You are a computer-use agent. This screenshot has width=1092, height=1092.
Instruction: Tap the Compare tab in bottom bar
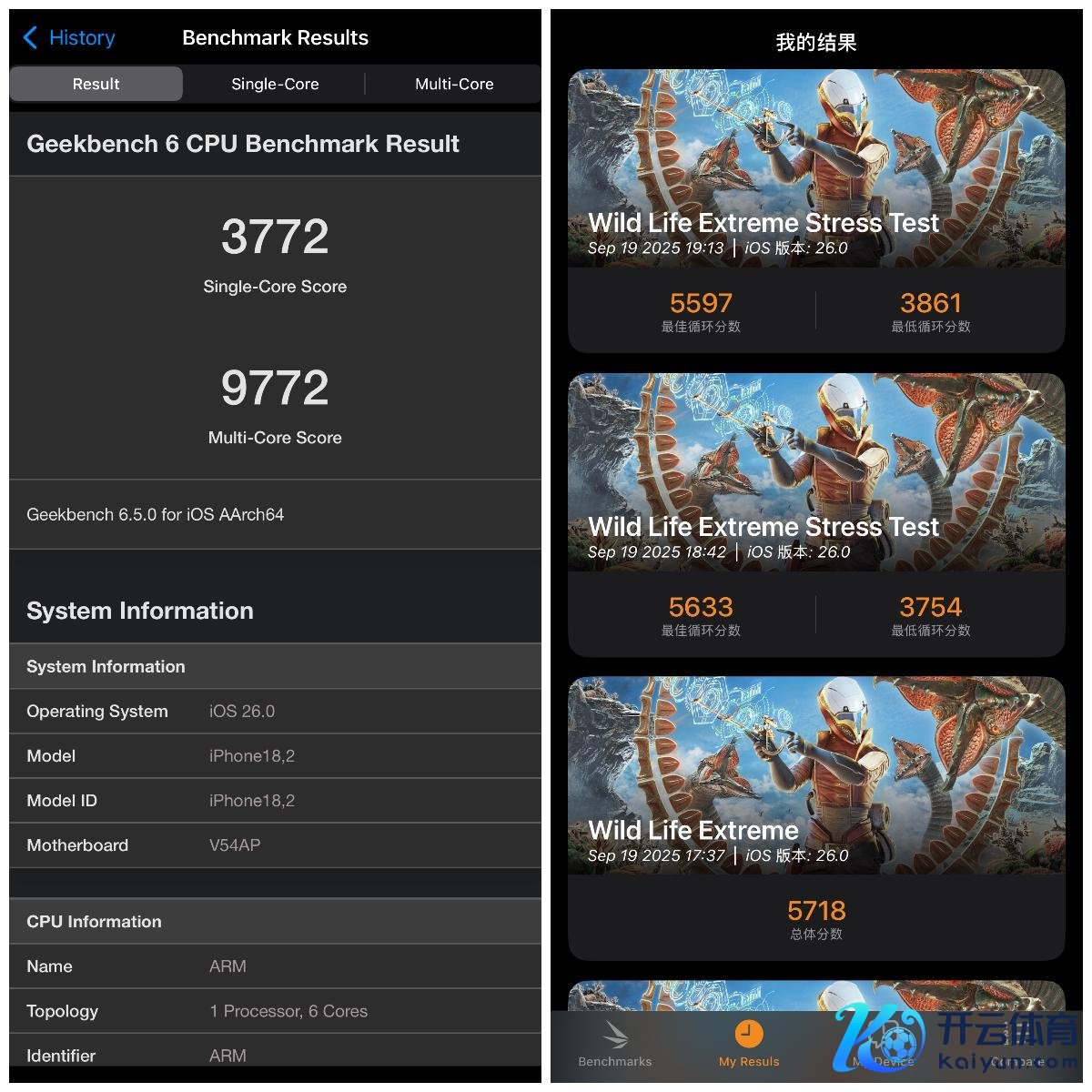1016,1060
